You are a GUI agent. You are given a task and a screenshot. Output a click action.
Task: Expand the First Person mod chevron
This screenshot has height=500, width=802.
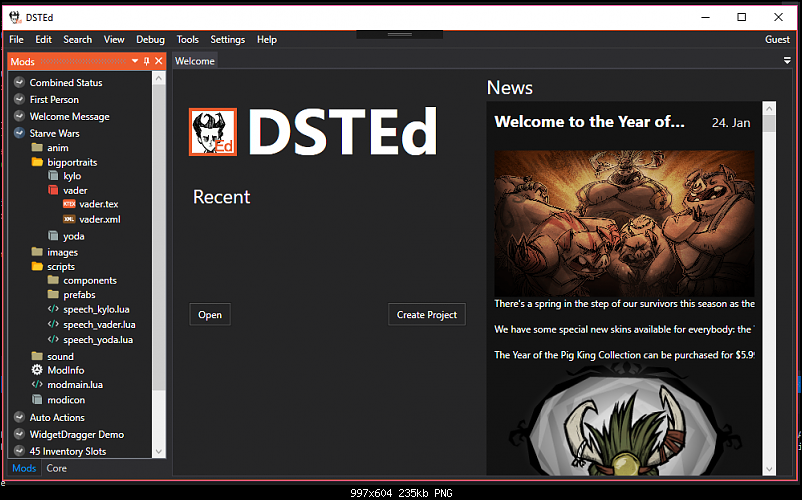click(19, 99)
